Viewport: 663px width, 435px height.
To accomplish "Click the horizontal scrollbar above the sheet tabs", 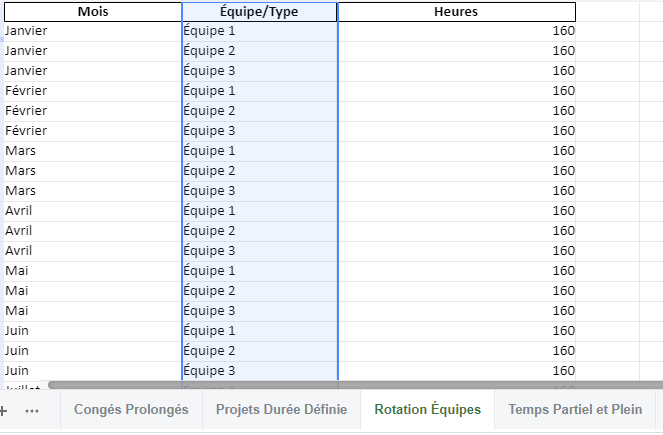I will pos(355,385).
